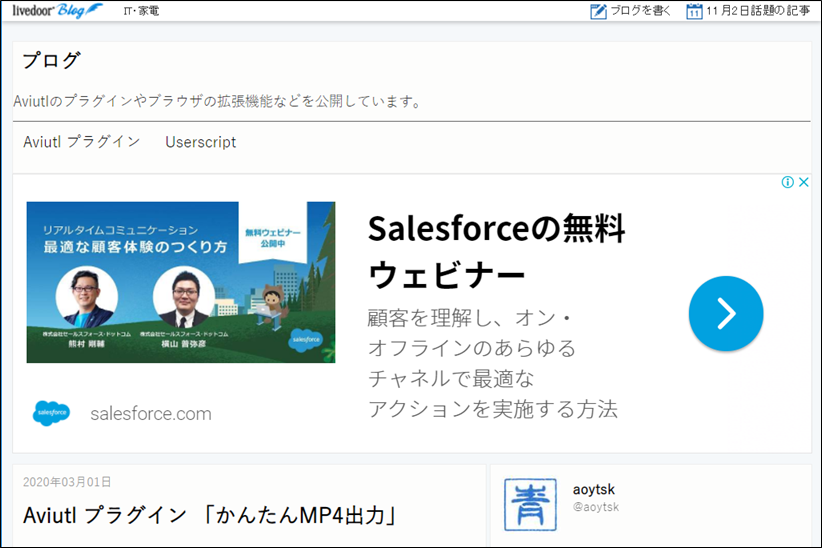Viewport: 822px width, 548px height.
Task: Click the calendar icon in the header
Action: (x=694, y=11)
